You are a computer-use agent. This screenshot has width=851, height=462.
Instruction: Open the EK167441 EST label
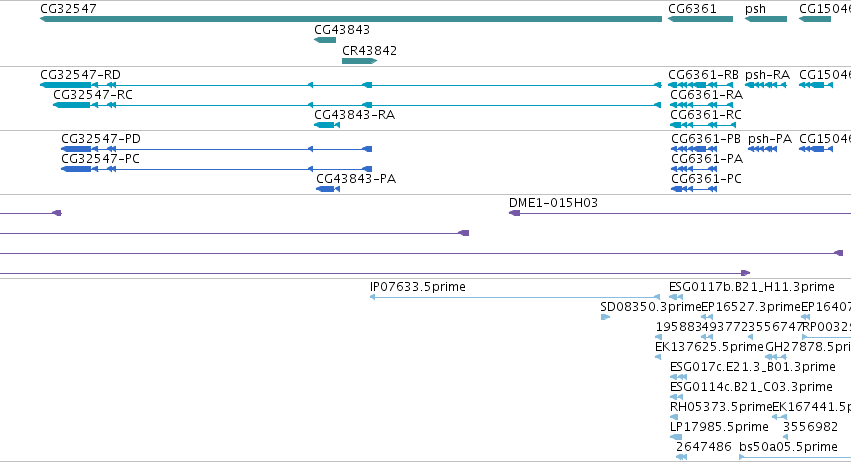[811, 407]
